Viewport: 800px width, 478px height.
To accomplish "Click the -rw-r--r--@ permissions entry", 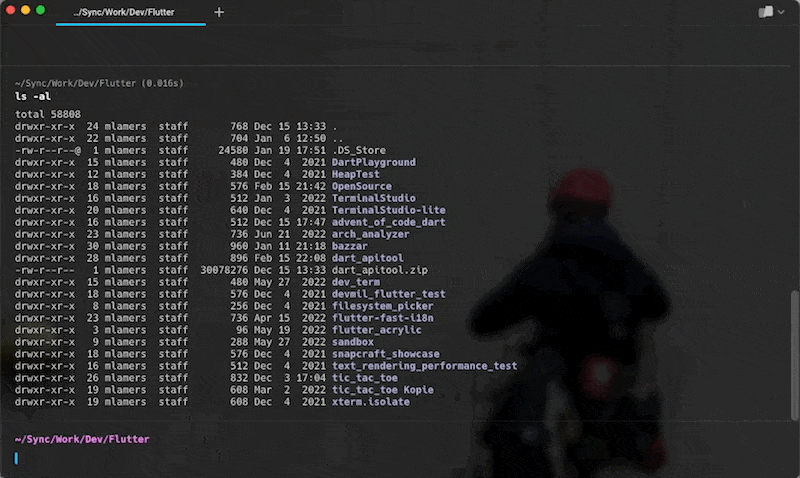I will [x=47, y=150].
